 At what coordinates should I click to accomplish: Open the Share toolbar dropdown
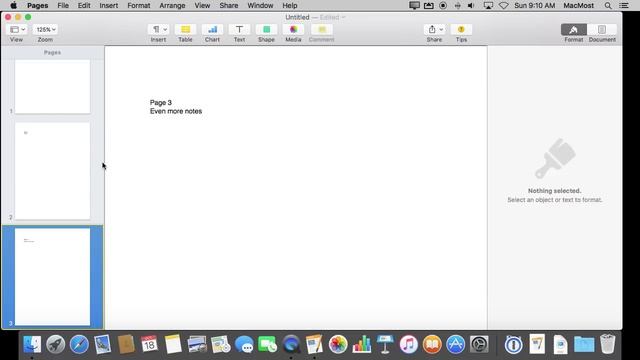coord(434,29)
